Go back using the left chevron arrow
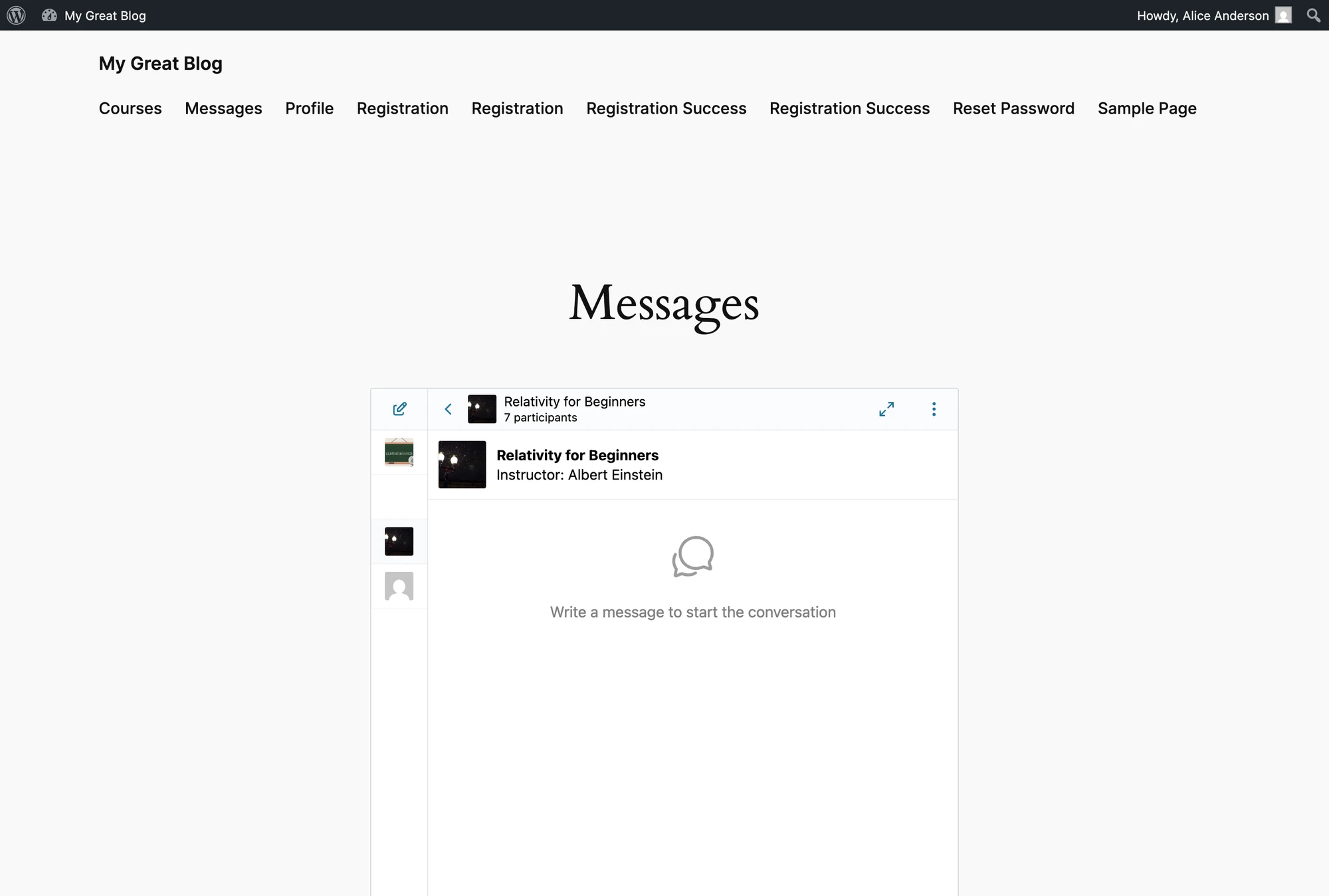1329x896 pixels. pyautogui.click(x=448, y=409)
